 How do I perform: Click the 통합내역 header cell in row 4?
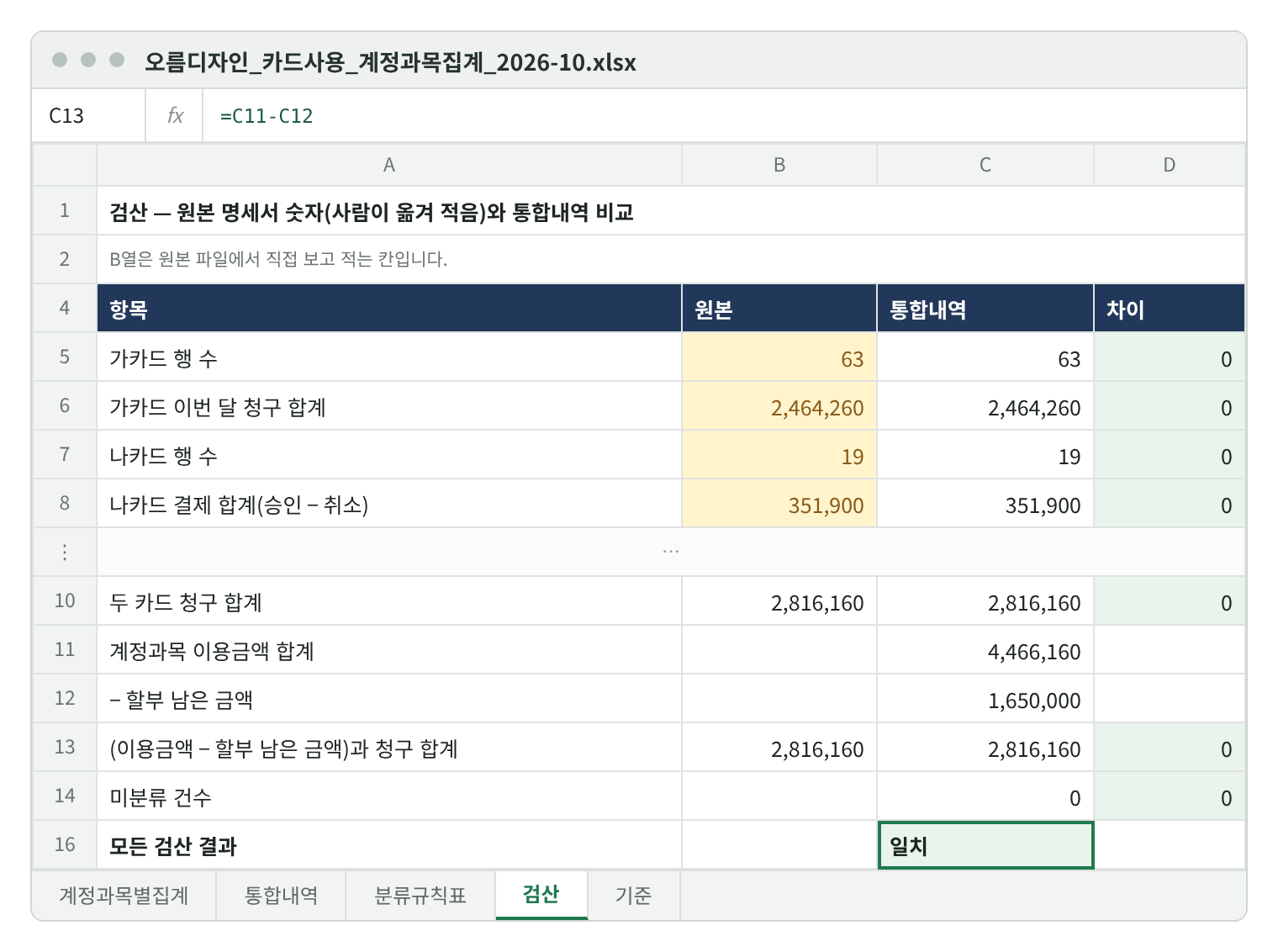985,309
